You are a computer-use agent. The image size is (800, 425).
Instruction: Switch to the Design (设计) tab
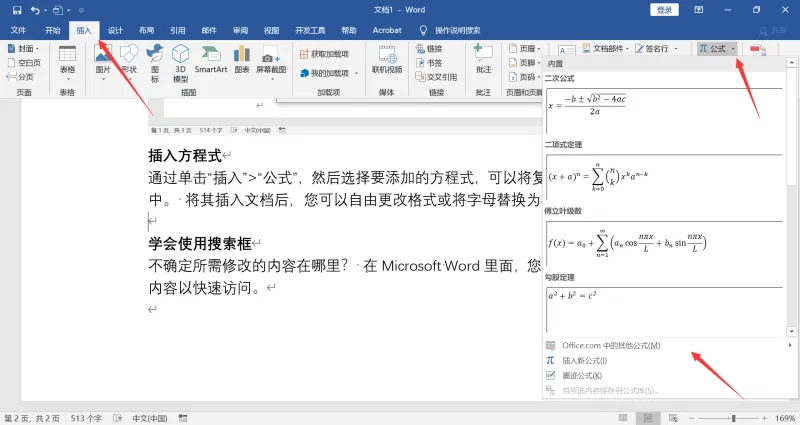coord(115,31)
